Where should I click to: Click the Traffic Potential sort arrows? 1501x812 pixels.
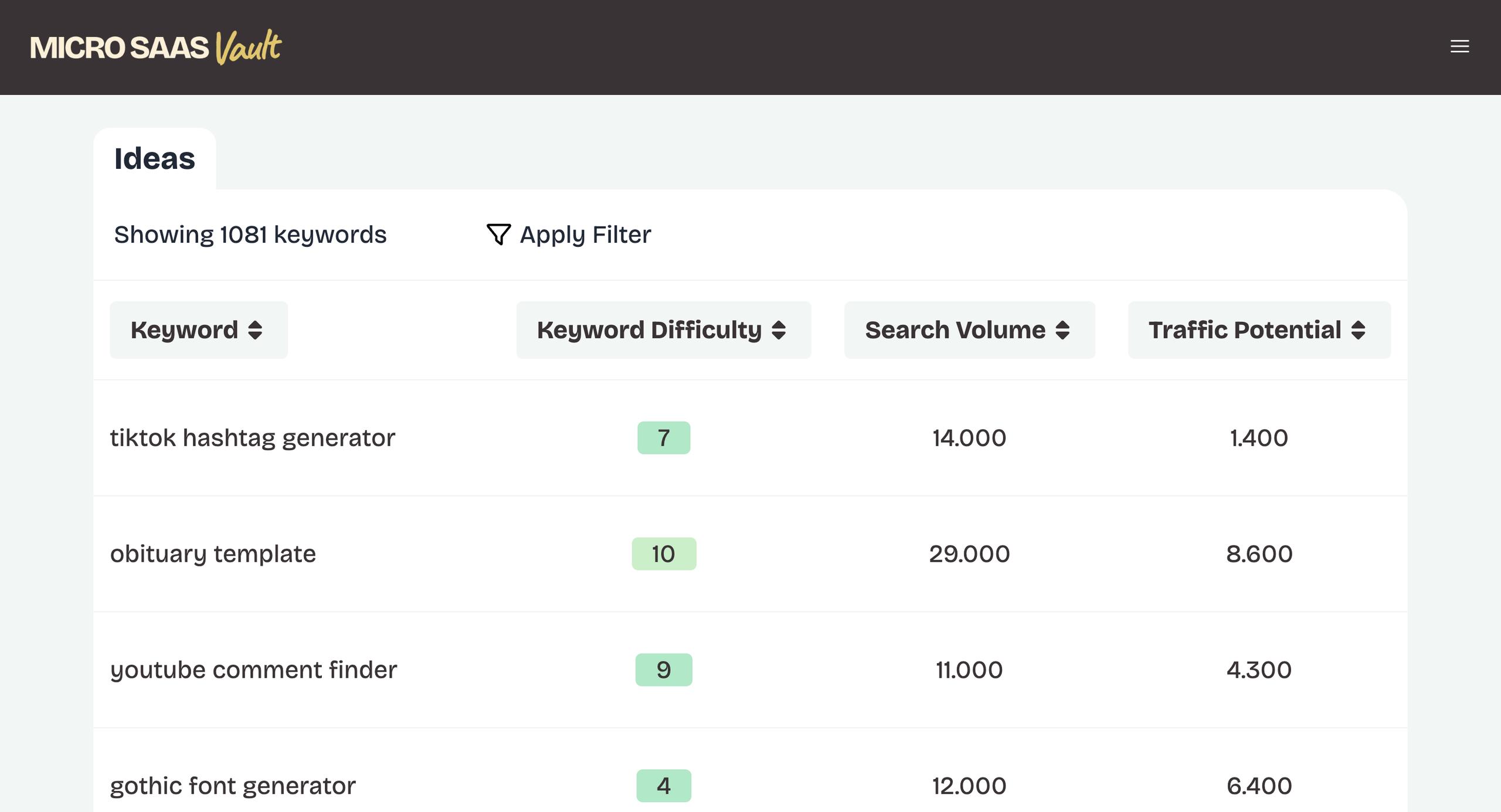pyautogui.click(x=1358, y=330)
